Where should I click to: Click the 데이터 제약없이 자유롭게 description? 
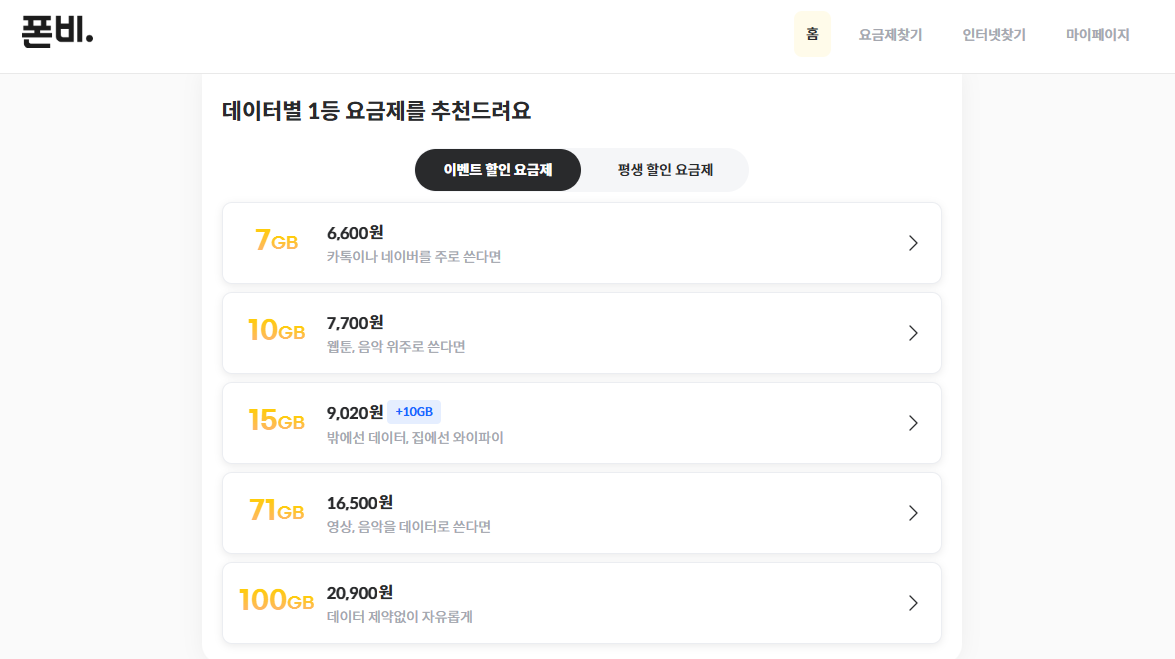[x=399, y=617]
